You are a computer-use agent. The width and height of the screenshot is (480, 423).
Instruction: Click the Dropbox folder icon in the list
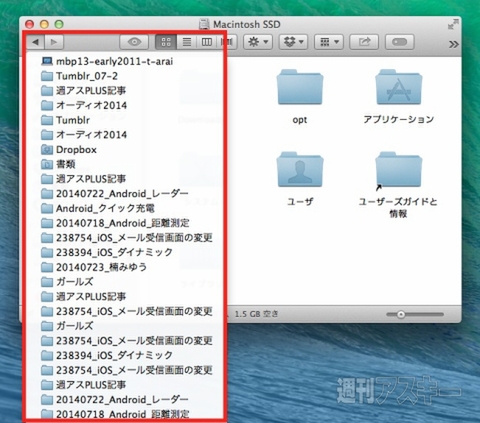click(x=47, y=149)
